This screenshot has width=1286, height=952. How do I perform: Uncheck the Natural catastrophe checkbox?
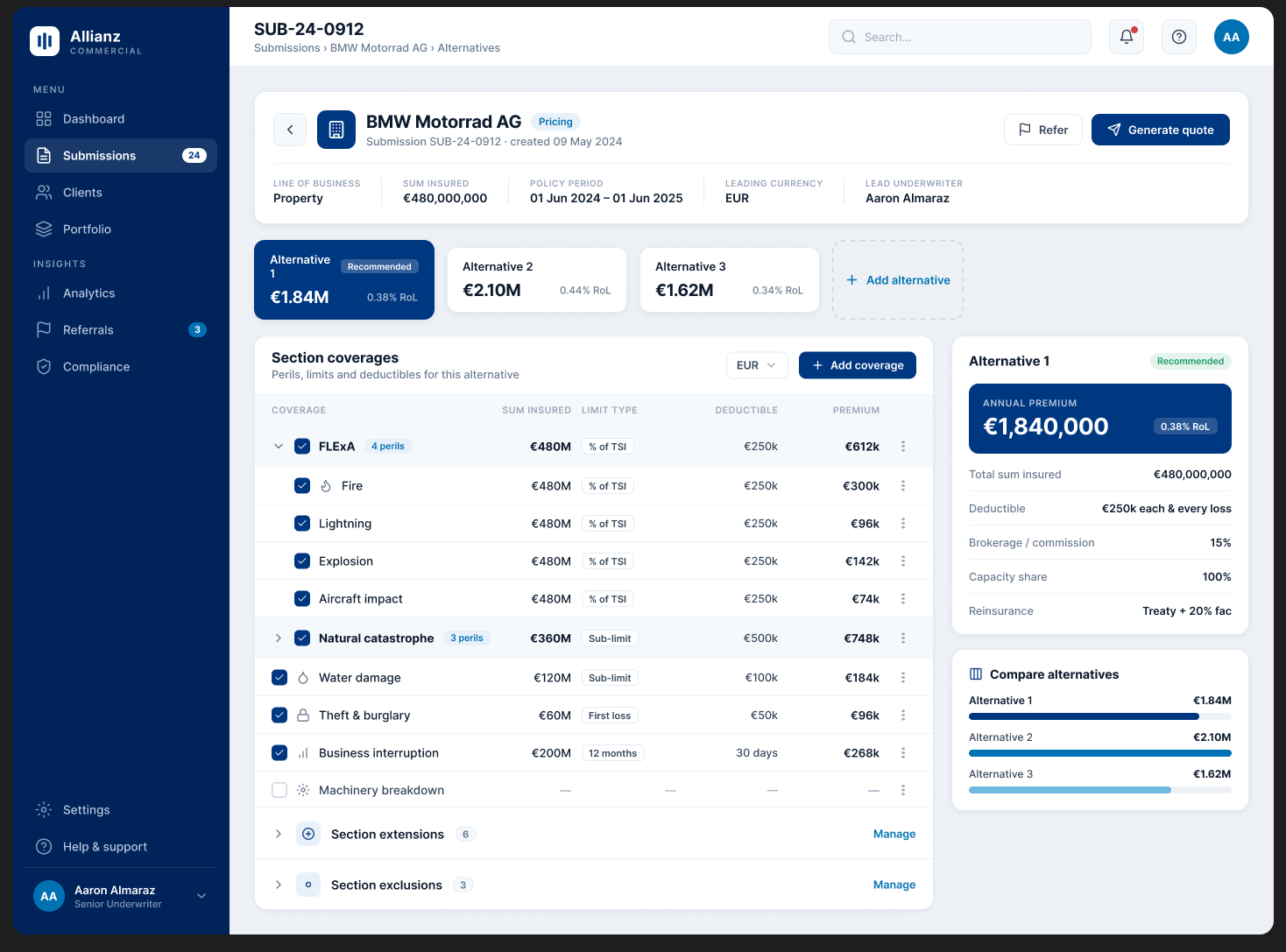[x=302, y=638]
